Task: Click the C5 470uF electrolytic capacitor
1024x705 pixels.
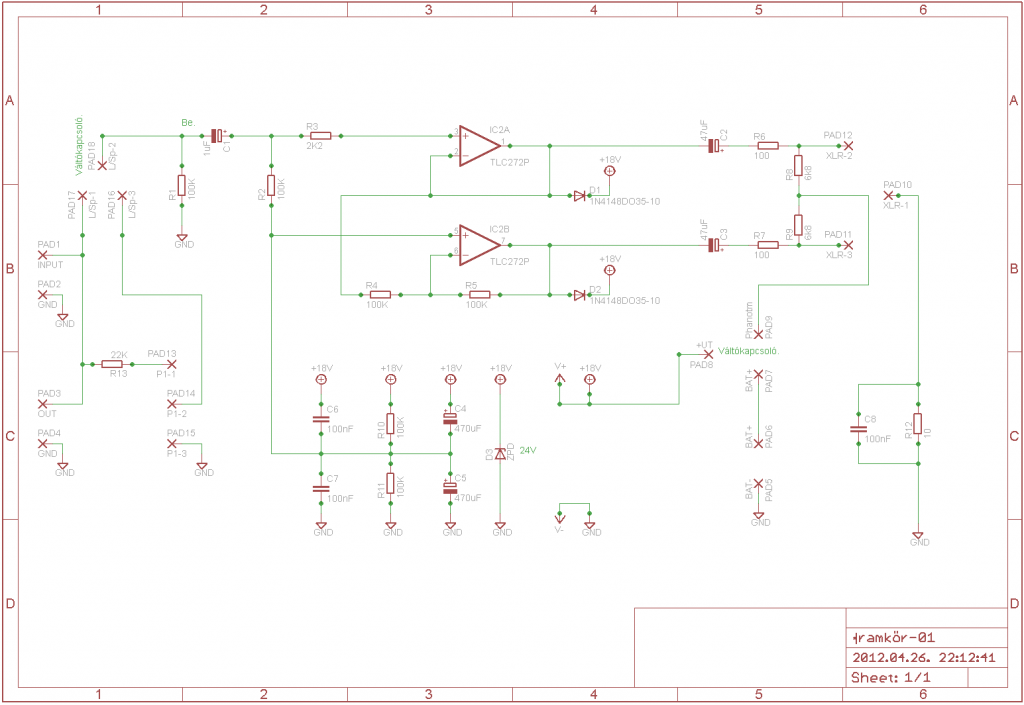Action: pos(450,488)
